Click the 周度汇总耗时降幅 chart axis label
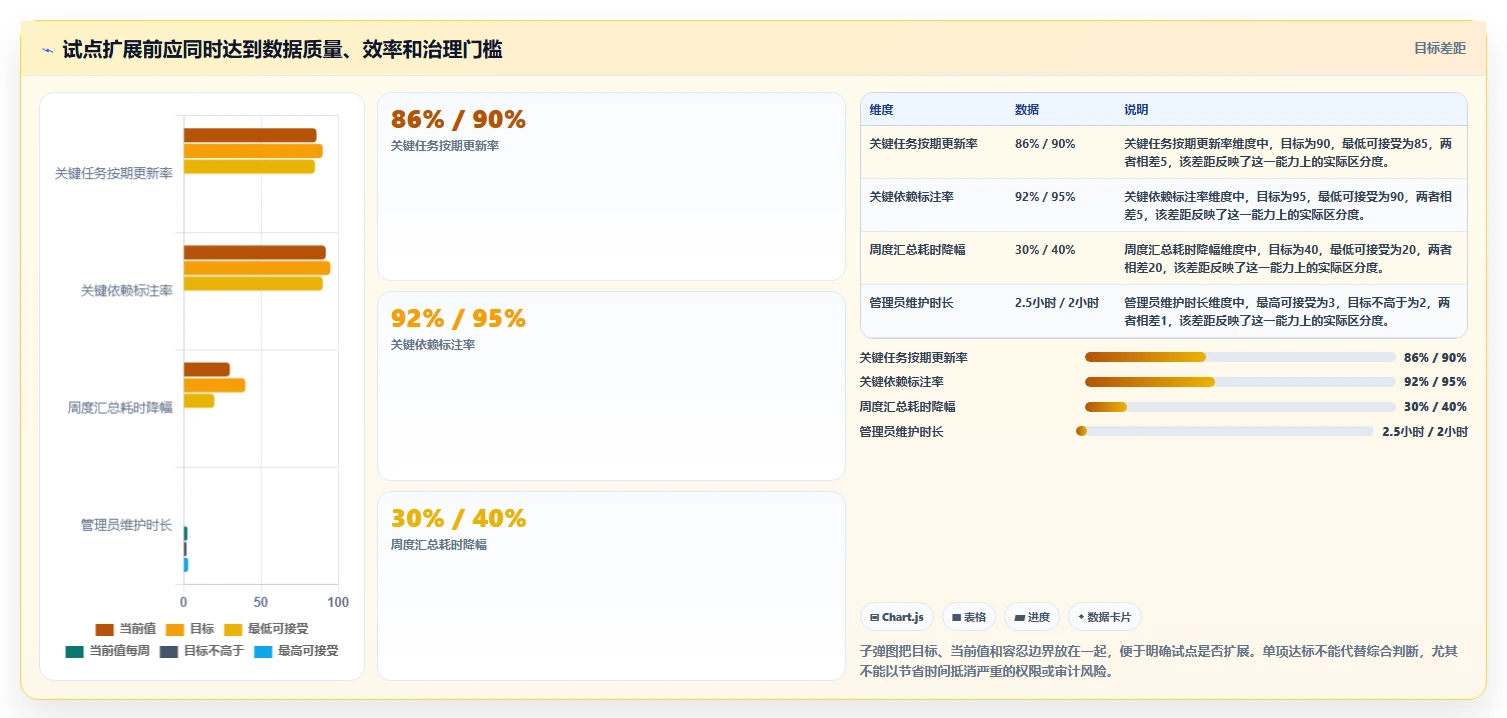This screenshot has width=1507, height=718. pos(120,408)
